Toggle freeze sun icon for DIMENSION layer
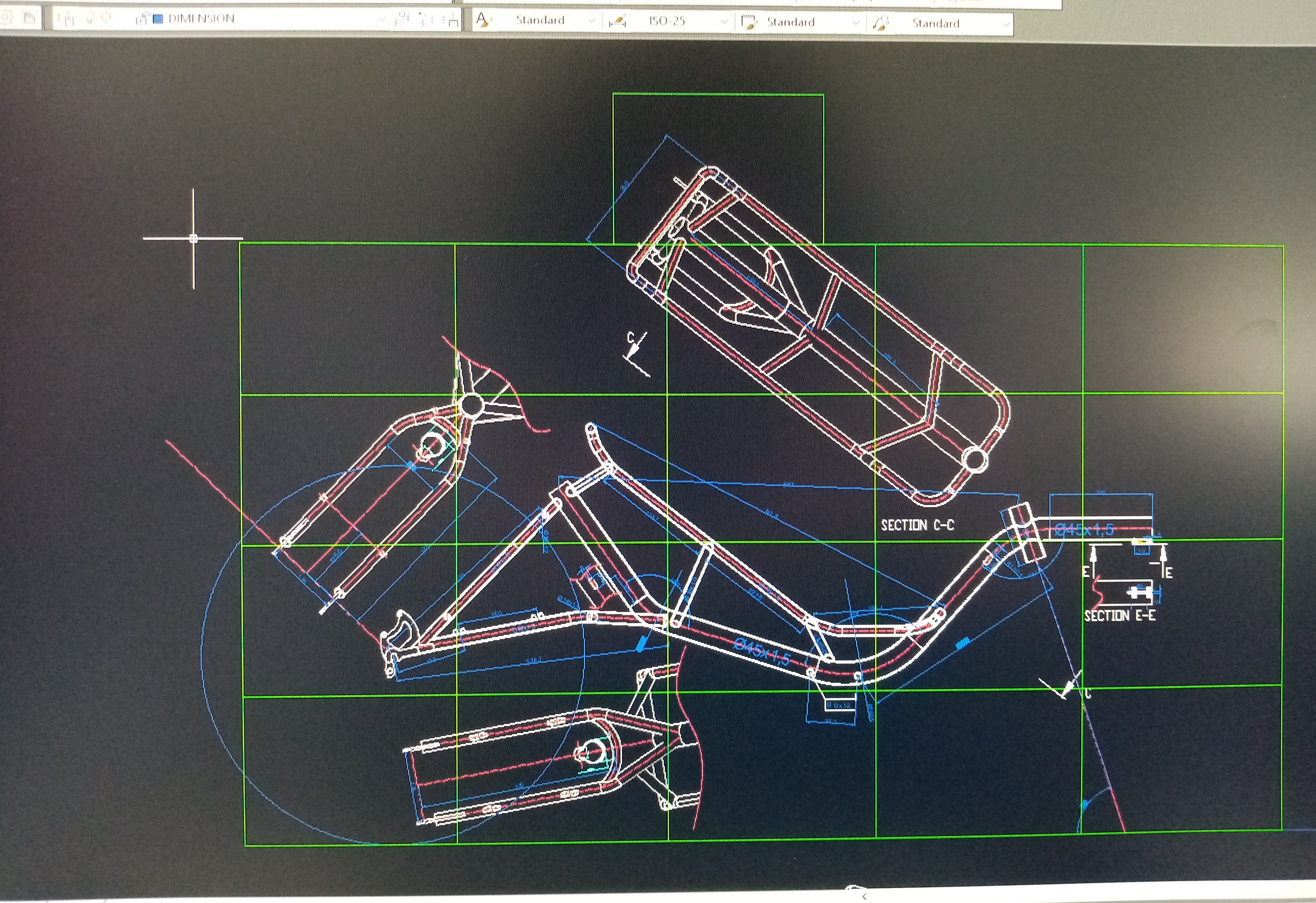1316x903 pixels. [x=106, y=18]
